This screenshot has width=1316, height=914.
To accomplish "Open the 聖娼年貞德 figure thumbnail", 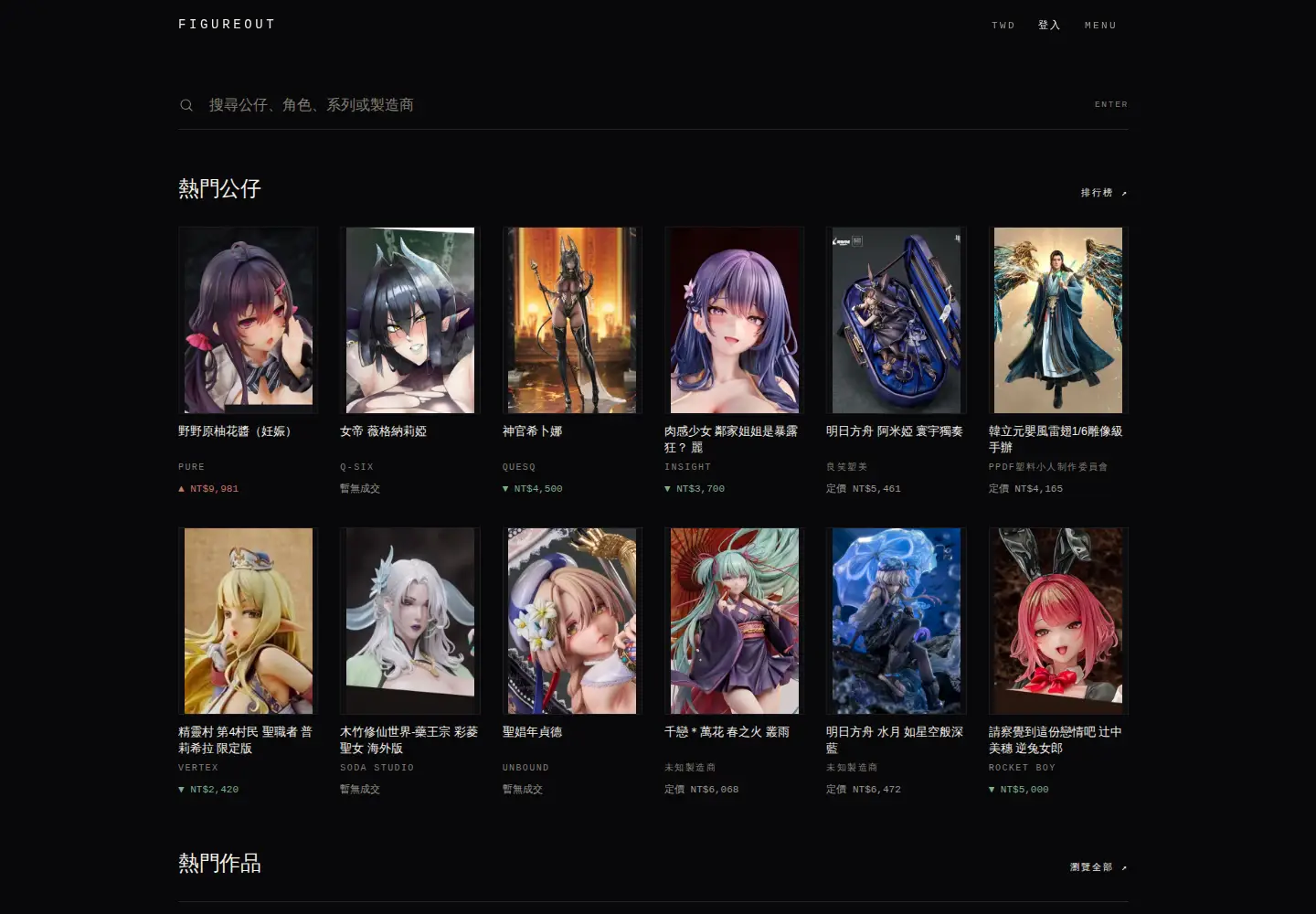I will (572, 621).
